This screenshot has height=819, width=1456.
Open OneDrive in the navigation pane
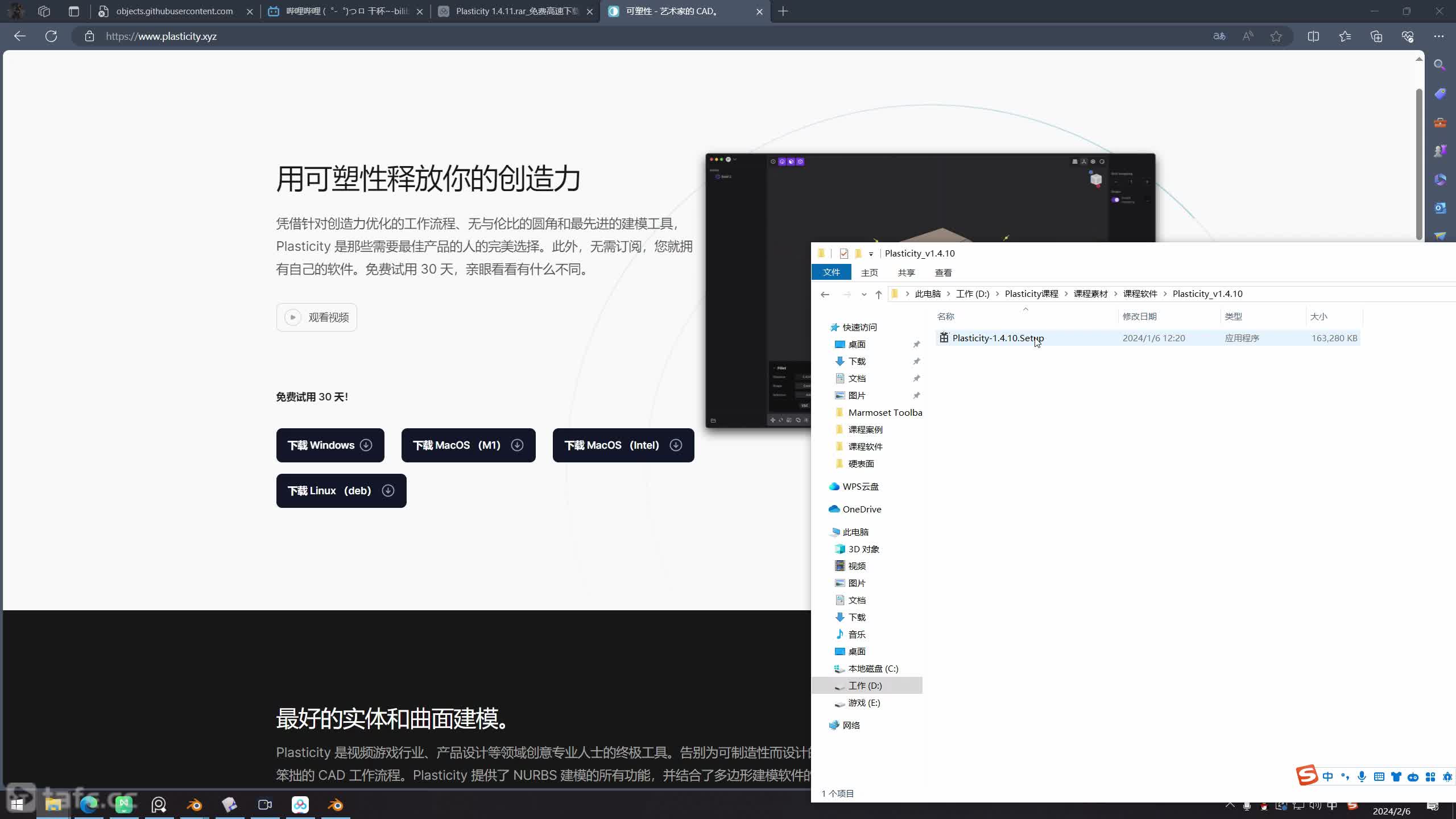point(862,510)
